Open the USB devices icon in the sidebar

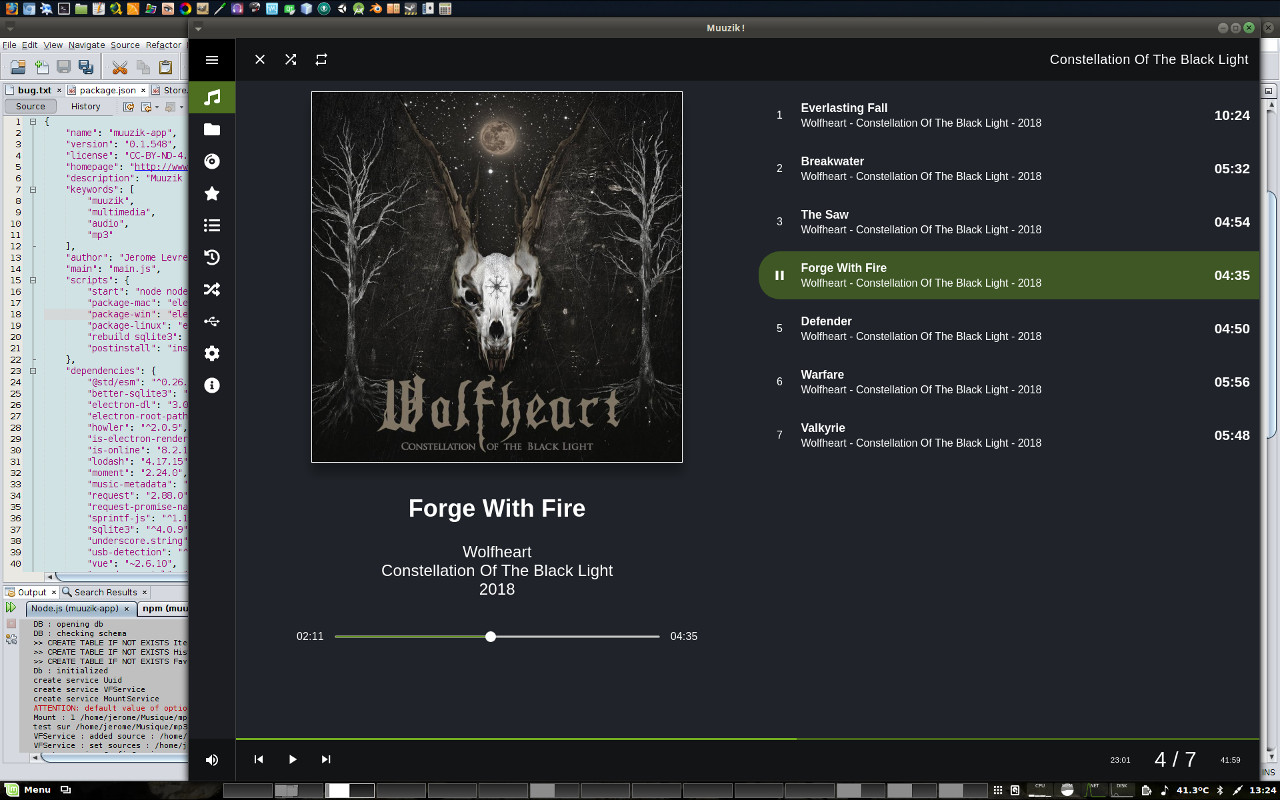[212, 321]
